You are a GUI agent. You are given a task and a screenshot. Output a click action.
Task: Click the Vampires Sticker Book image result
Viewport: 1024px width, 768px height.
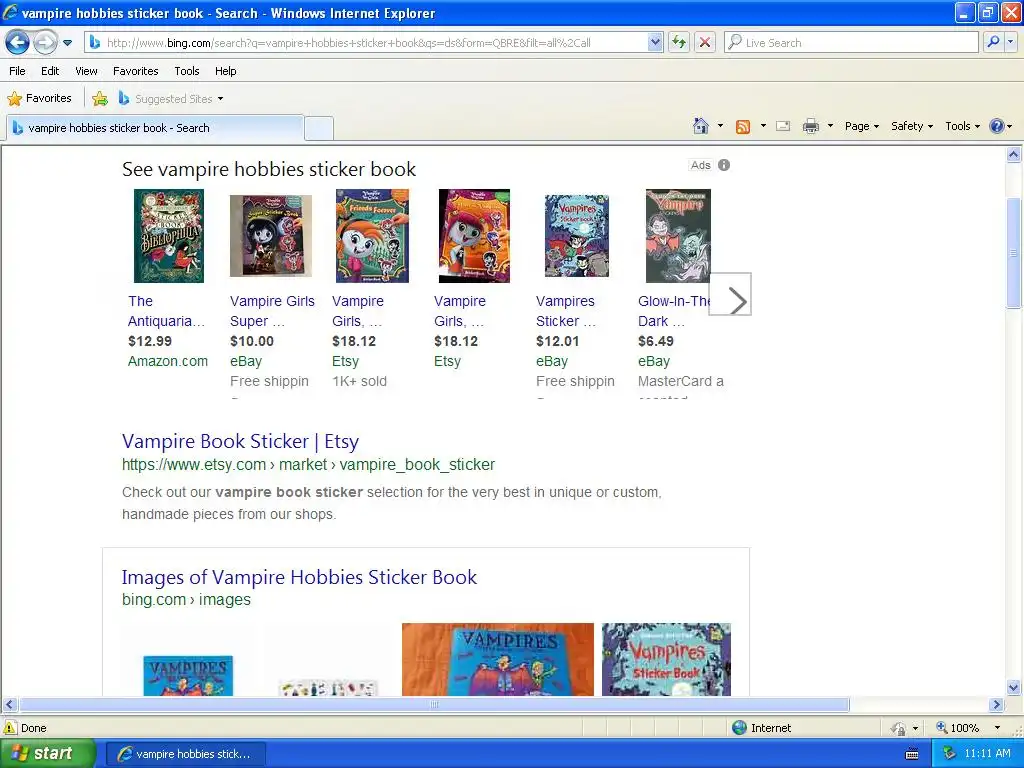(666, 659)
